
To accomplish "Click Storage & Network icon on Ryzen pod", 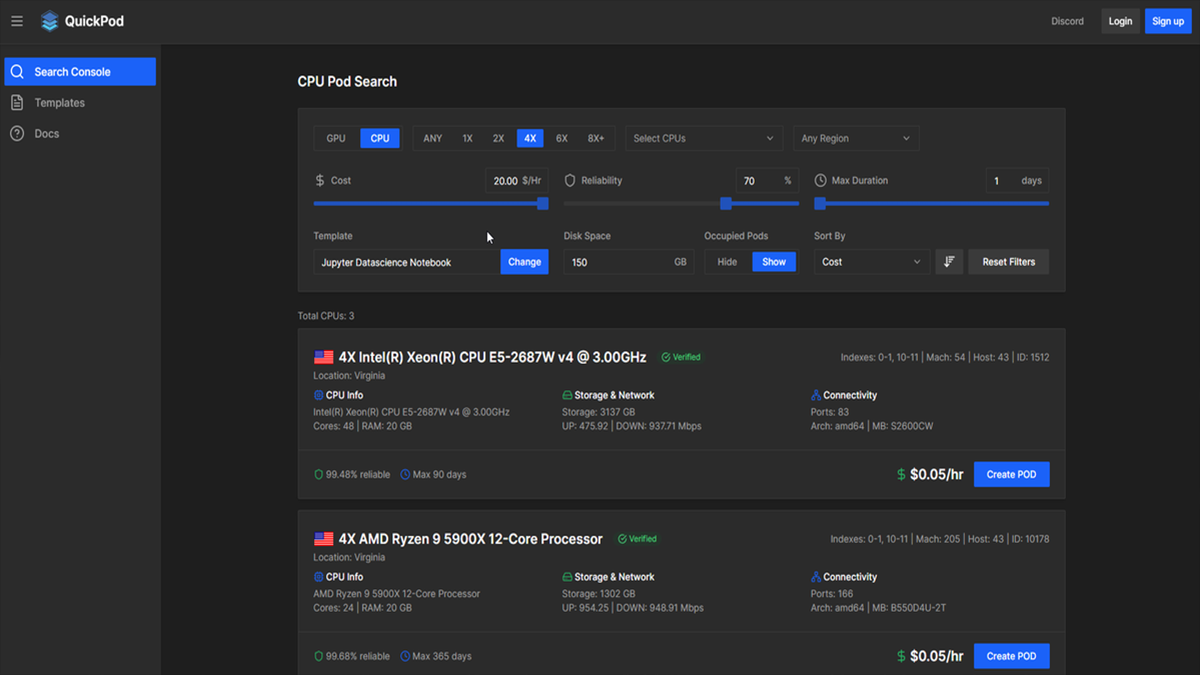I will [568, 577].
